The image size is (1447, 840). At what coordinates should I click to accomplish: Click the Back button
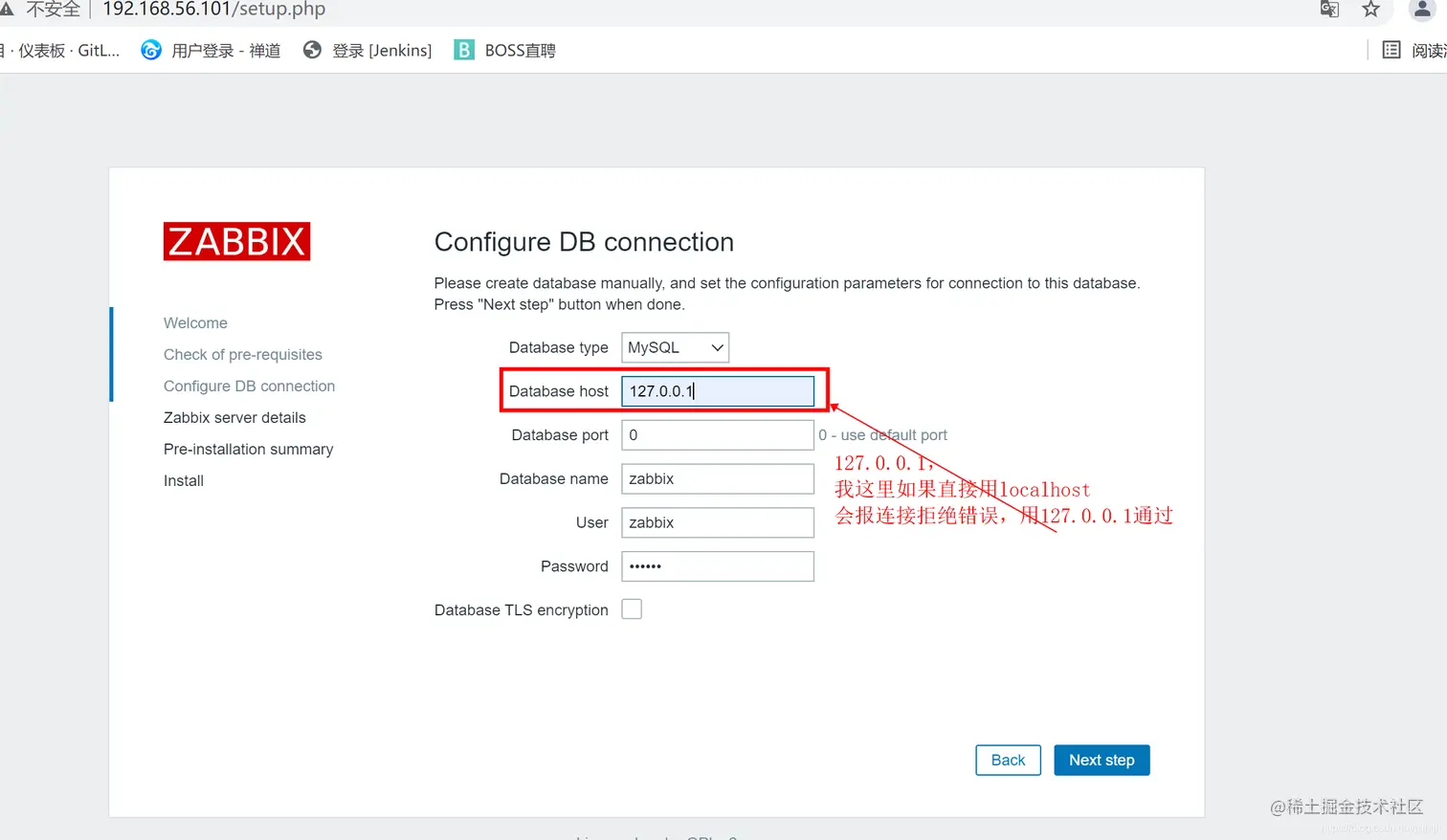tap(1008, 760)
